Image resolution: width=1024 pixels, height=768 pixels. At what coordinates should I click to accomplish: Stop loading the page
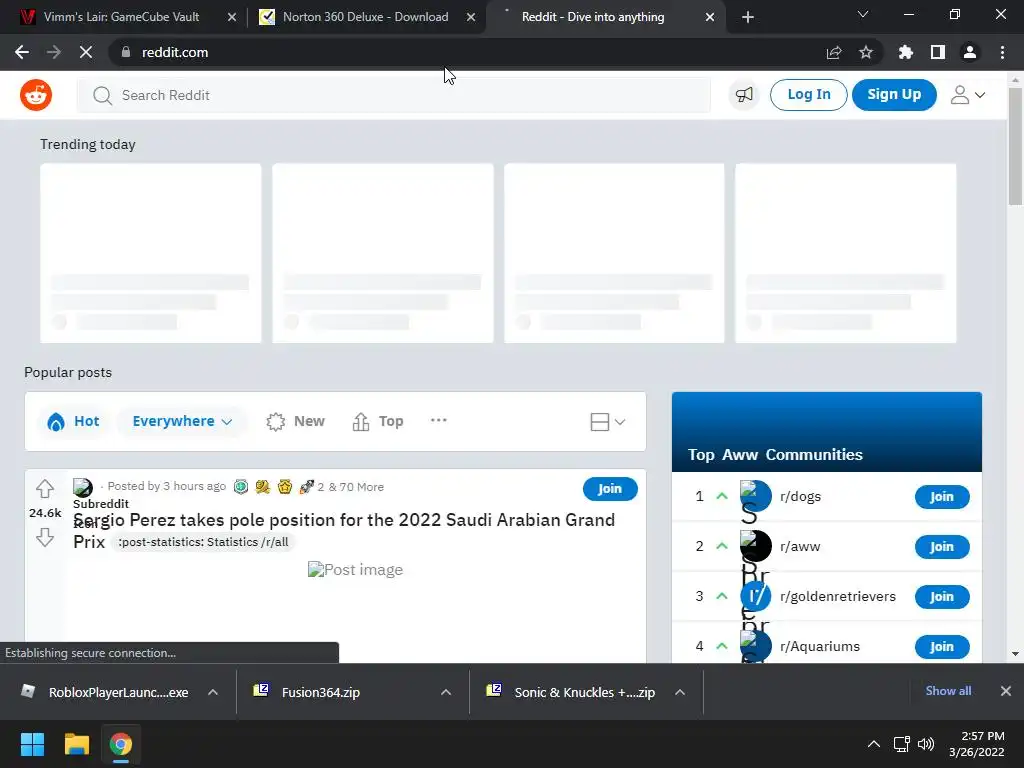tap(86, 52)
